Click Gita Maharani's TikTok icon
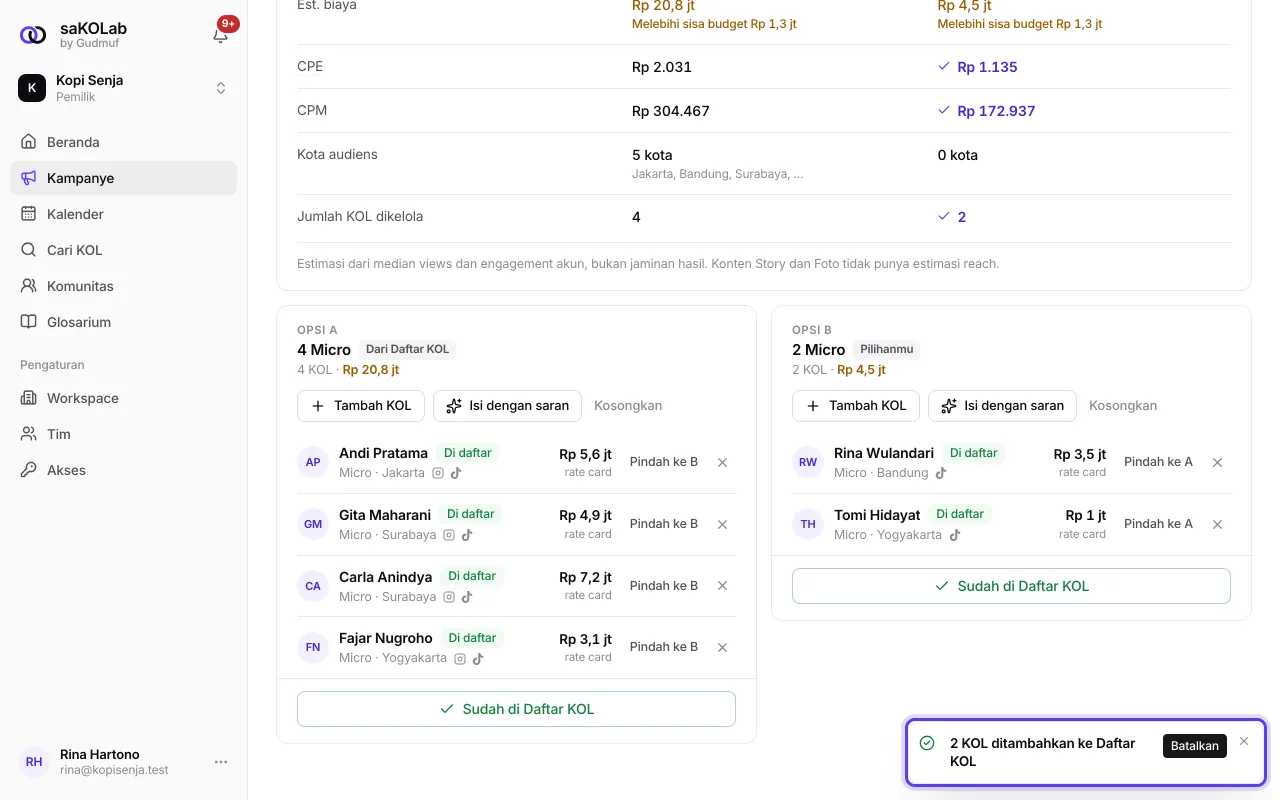This screenshot has height=800, width=1280. coord(467,535)
